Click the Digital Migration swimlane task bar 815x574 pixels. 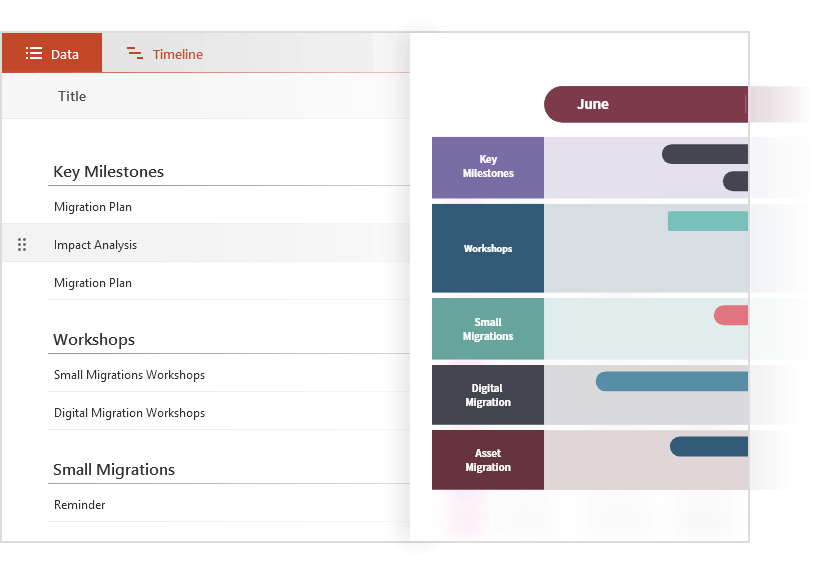[672, 381]
